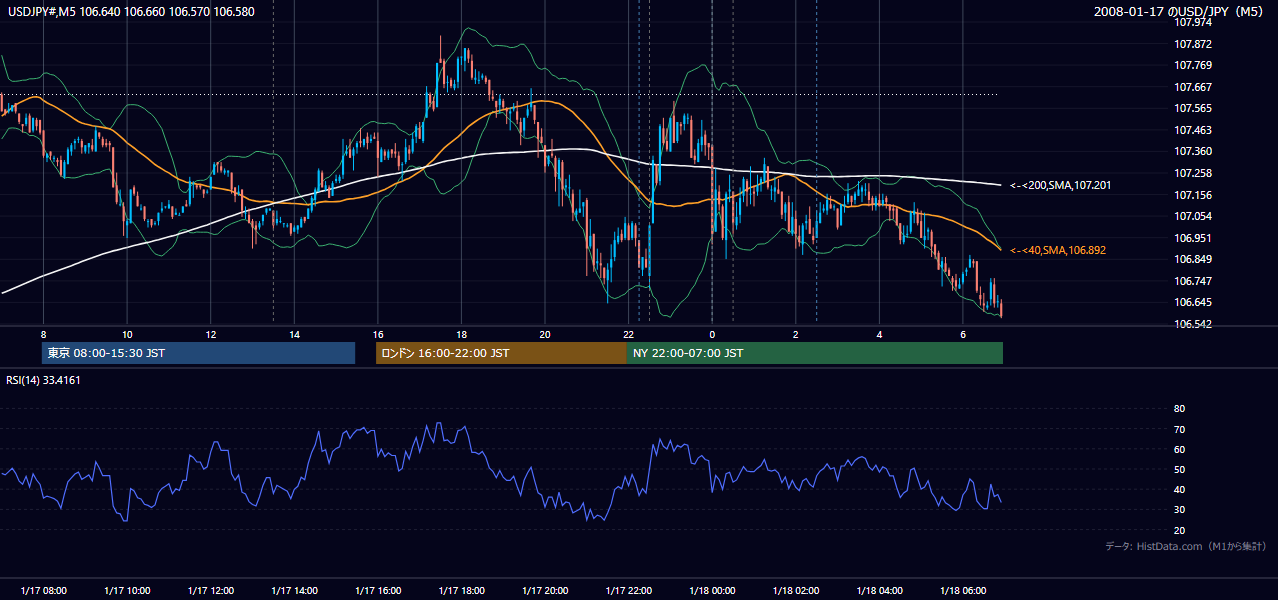The image size is (1278, 600).
Task: Select the 1/18 02:00 time label
Action: tap(796, 591)
